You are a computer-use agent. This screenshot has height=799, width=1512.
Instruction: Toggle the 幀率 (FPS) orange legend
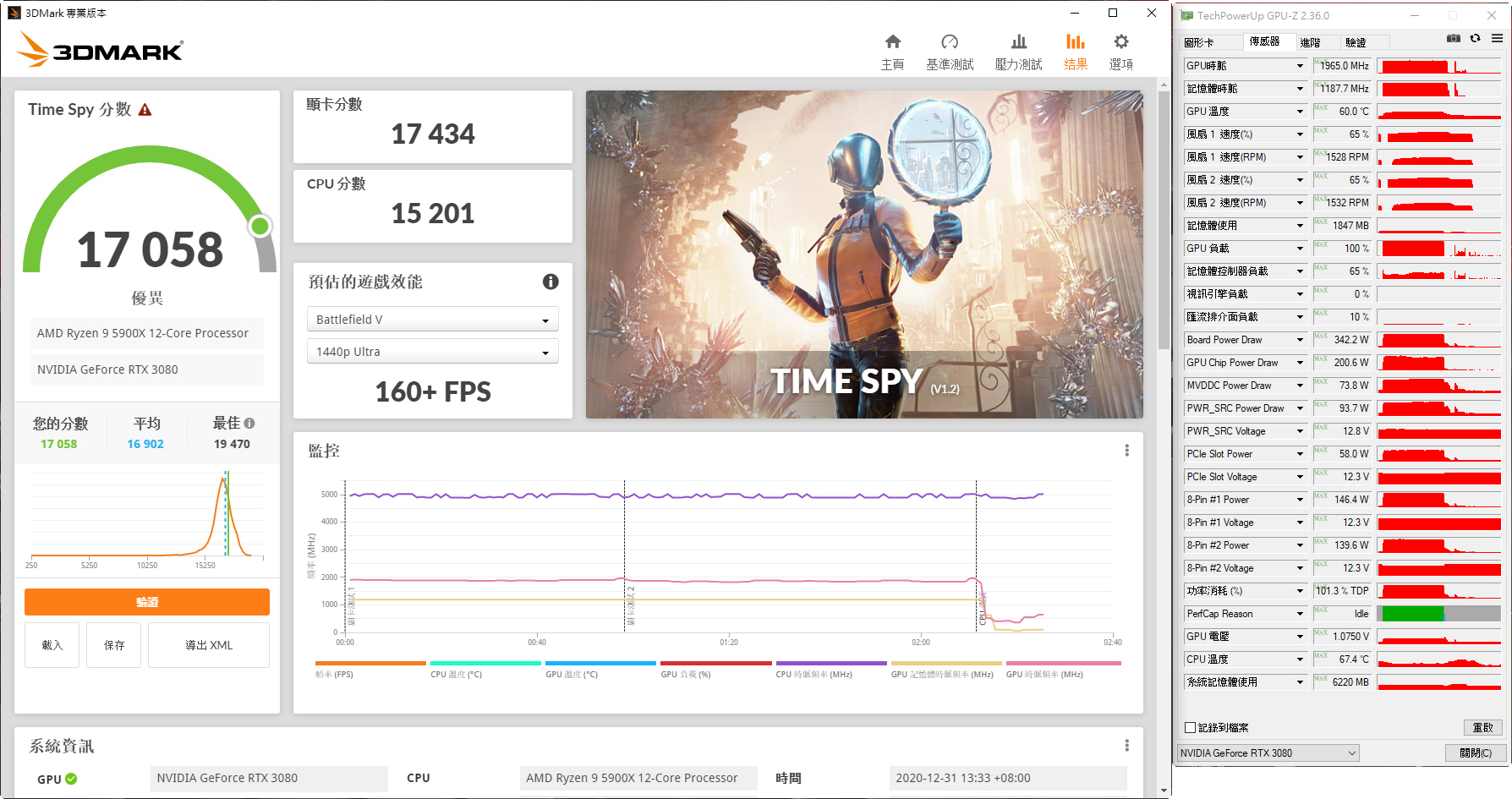pos(370,670)
